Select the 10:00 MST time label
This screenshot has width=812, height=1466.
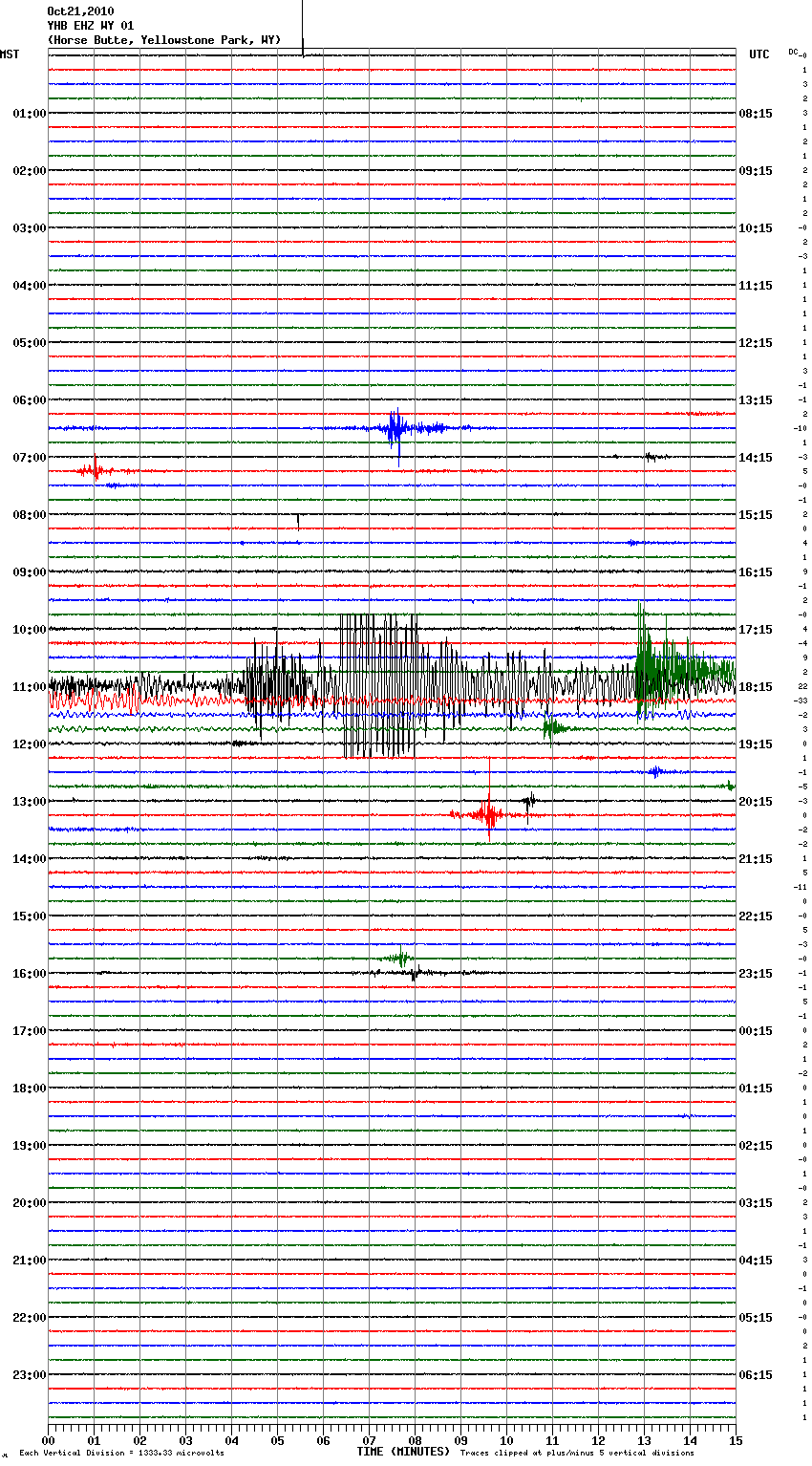click(x=29, y=630)
